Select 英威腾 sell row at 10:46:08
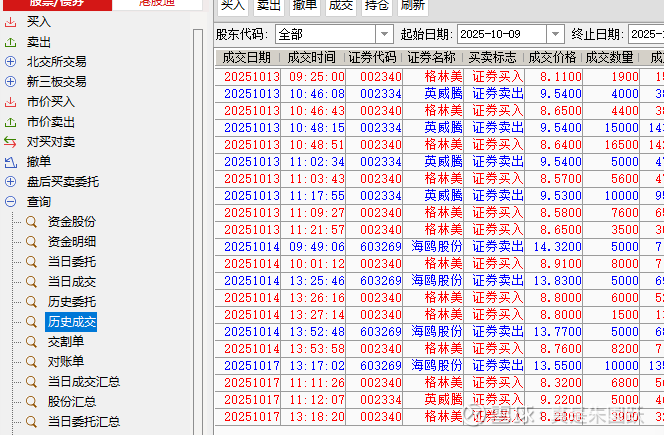Viewport: 664px width, 435px height. (x=439, y=94)
